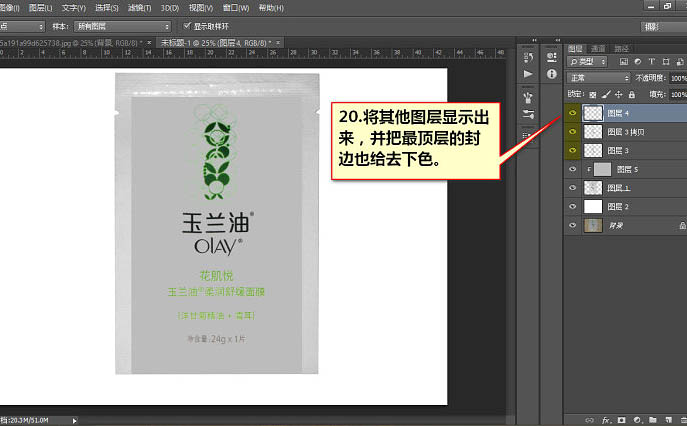Open workspace 摄影 dropdown
Screen dimensions: 687x426
click(663, 27)
